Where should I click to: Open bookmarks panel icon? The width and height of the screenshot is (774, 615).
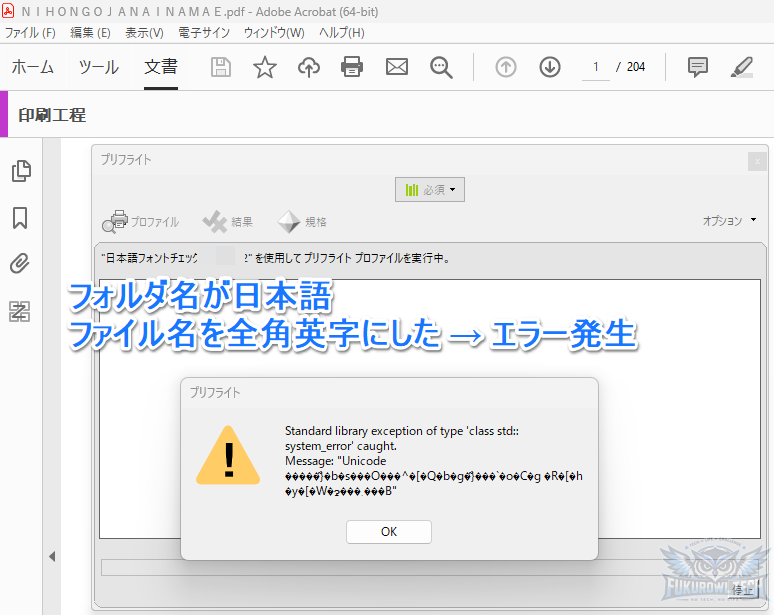(x=20, y=218)
